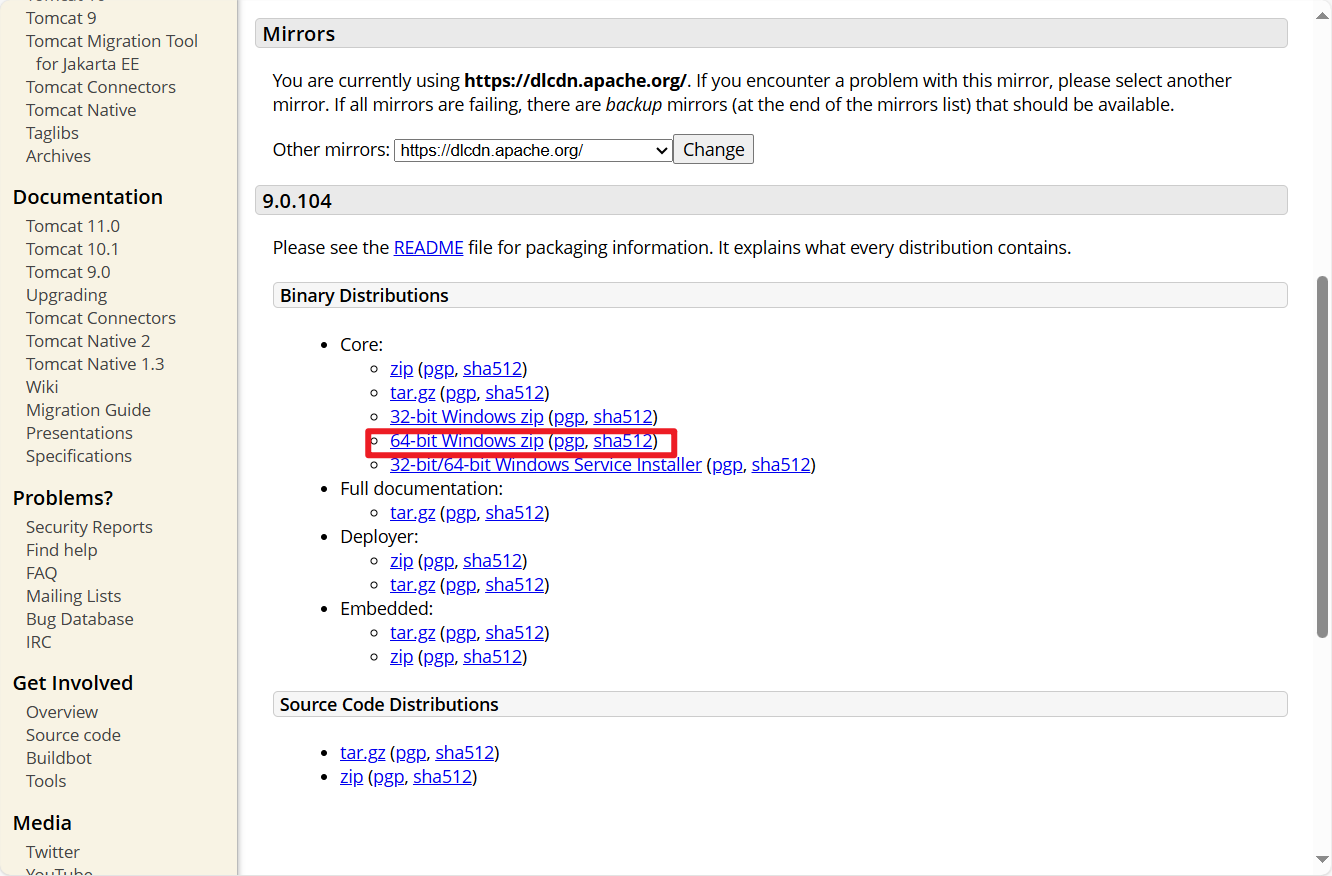Open Tomcat Migration Tool for Jakarta EE
1332x876 pixels.
click(x=112, y=52)
